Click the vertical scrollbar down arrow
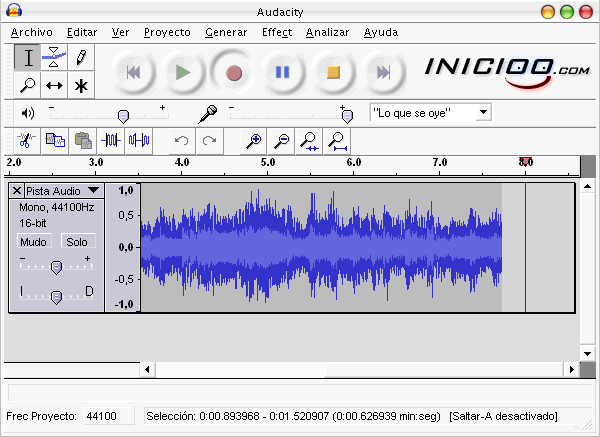The width and height of the screenshot is (600, 437). [587, 354]
